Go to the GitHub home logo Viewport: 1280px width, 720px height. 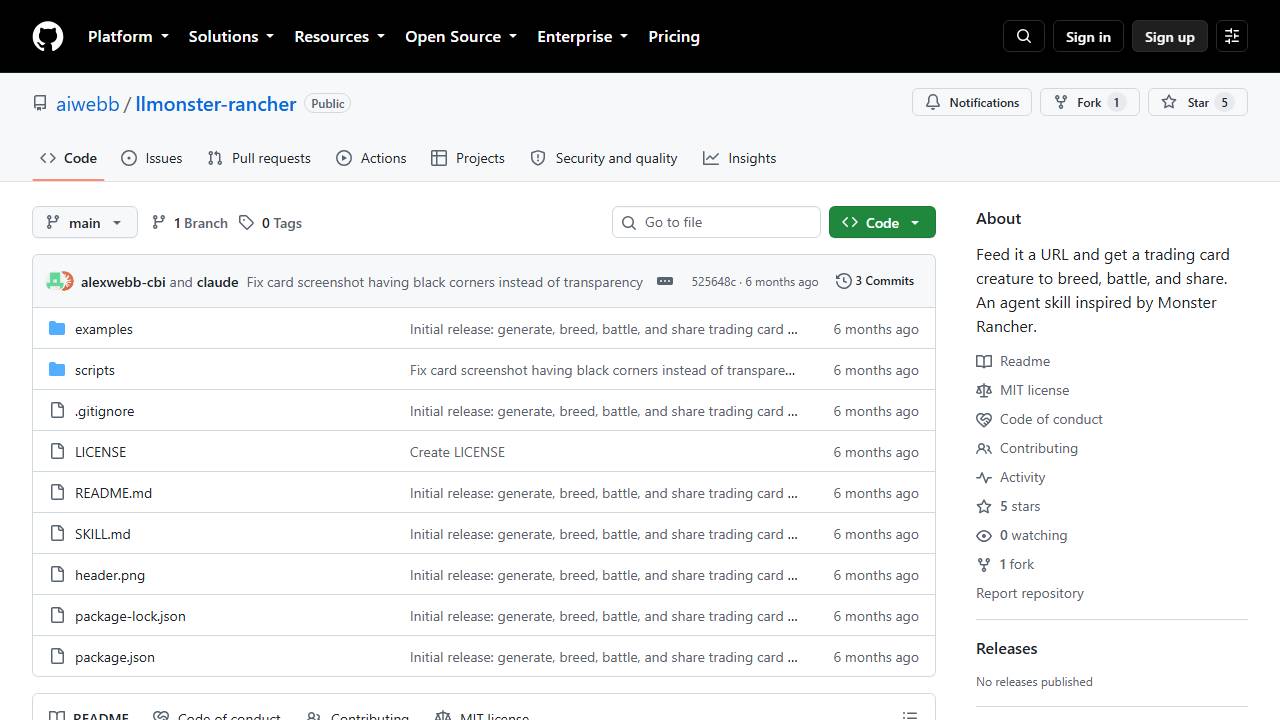pos(48,36)
